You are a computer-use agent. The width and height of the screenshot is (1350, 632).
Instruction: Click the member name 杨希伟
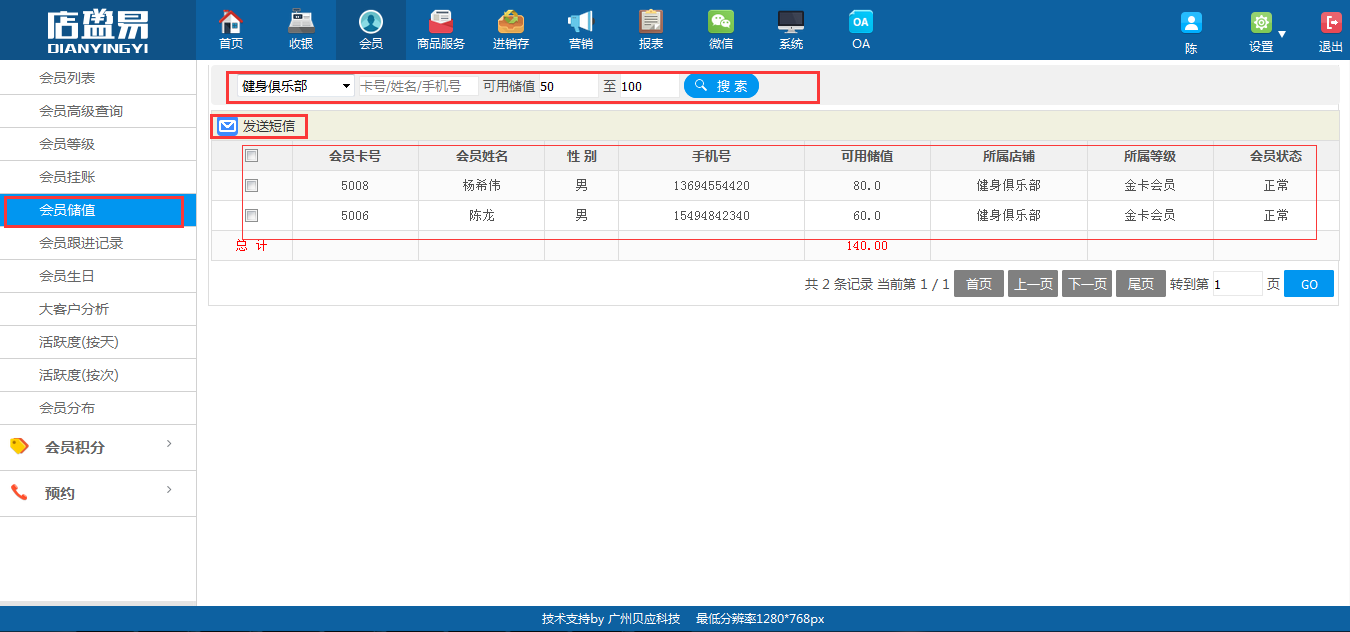pyautogui.click(x=482, y=186)
